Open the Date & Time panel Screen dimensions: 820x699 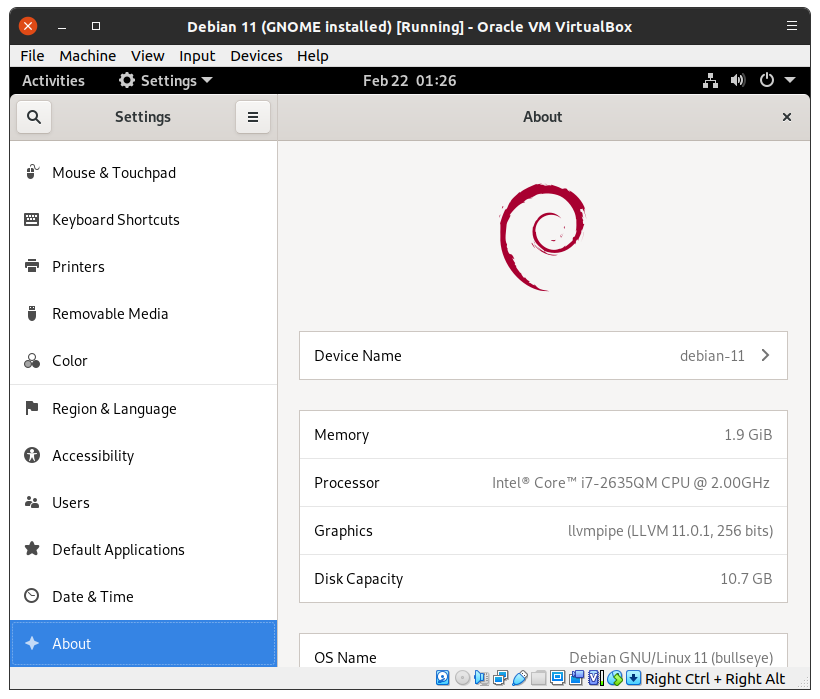click(93, 597)
